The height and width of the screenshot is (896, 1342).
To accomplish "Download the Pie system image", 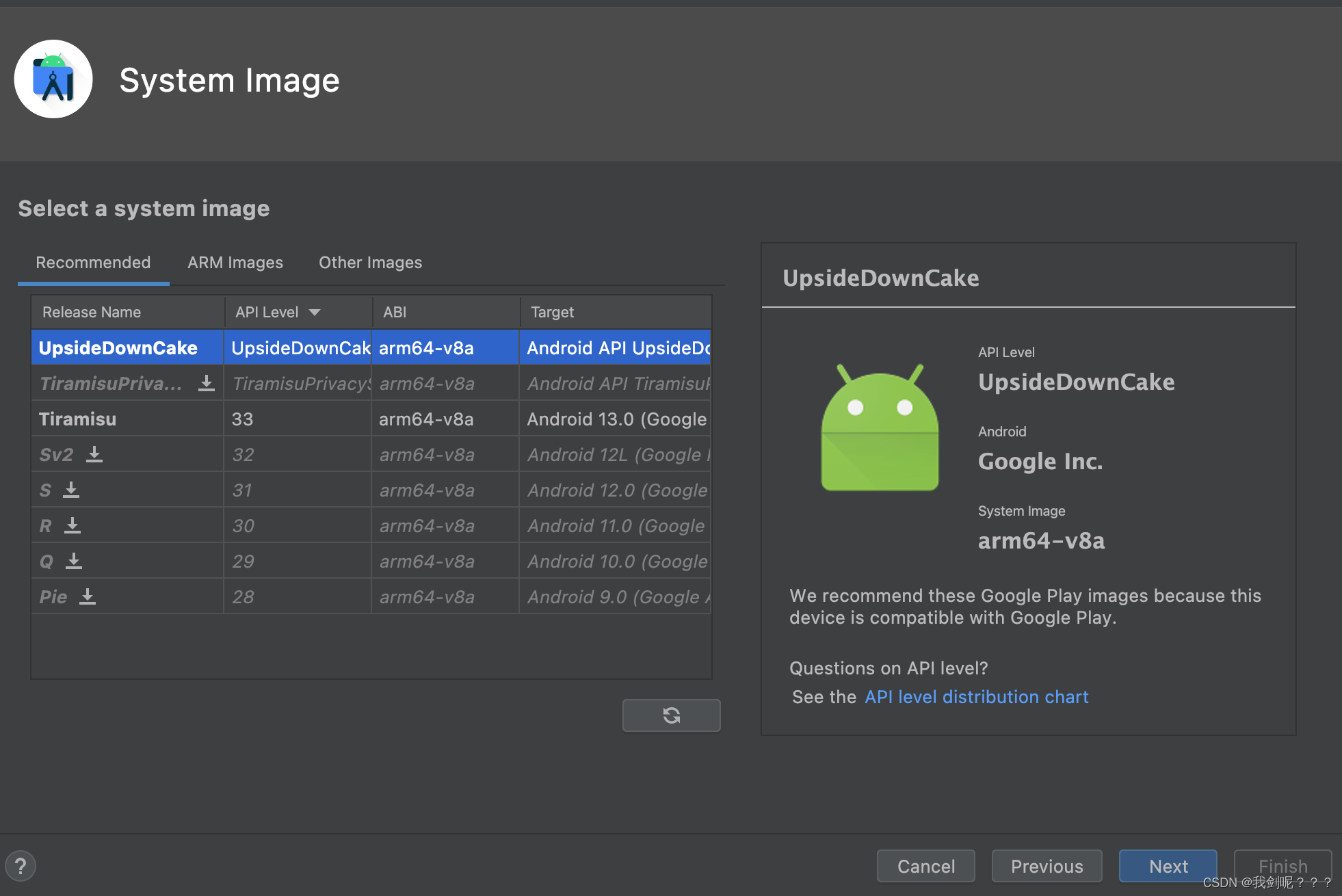I will (x=88, y=597).
